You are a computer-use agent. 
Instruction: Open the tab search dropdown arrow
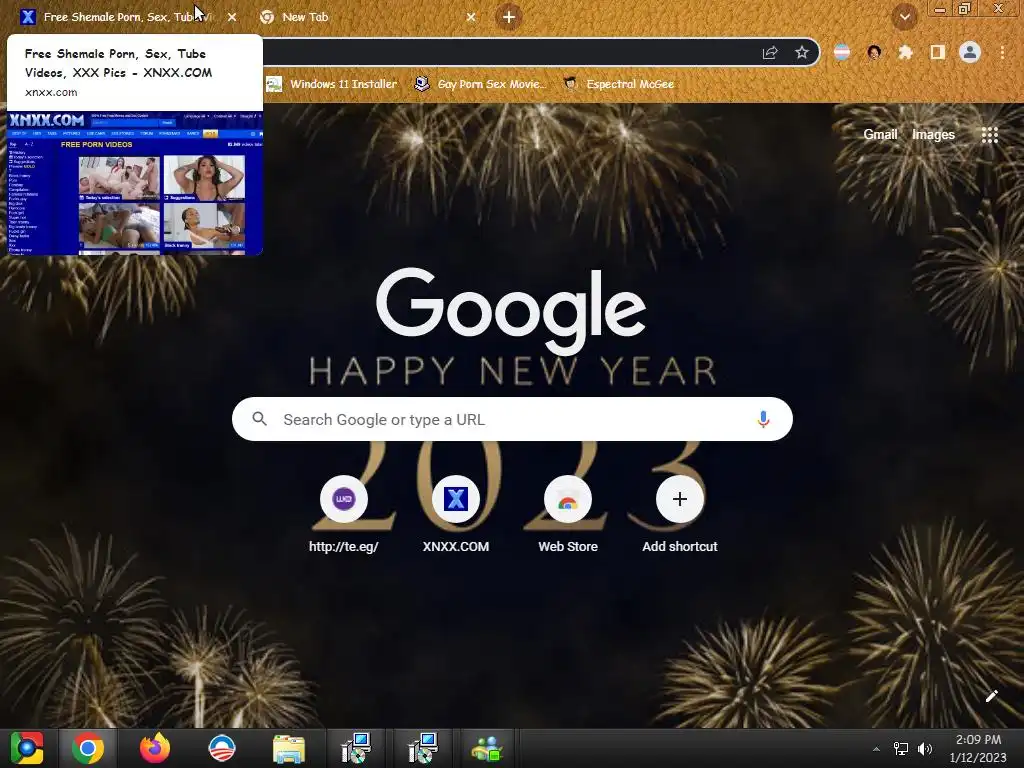(904, 17)
